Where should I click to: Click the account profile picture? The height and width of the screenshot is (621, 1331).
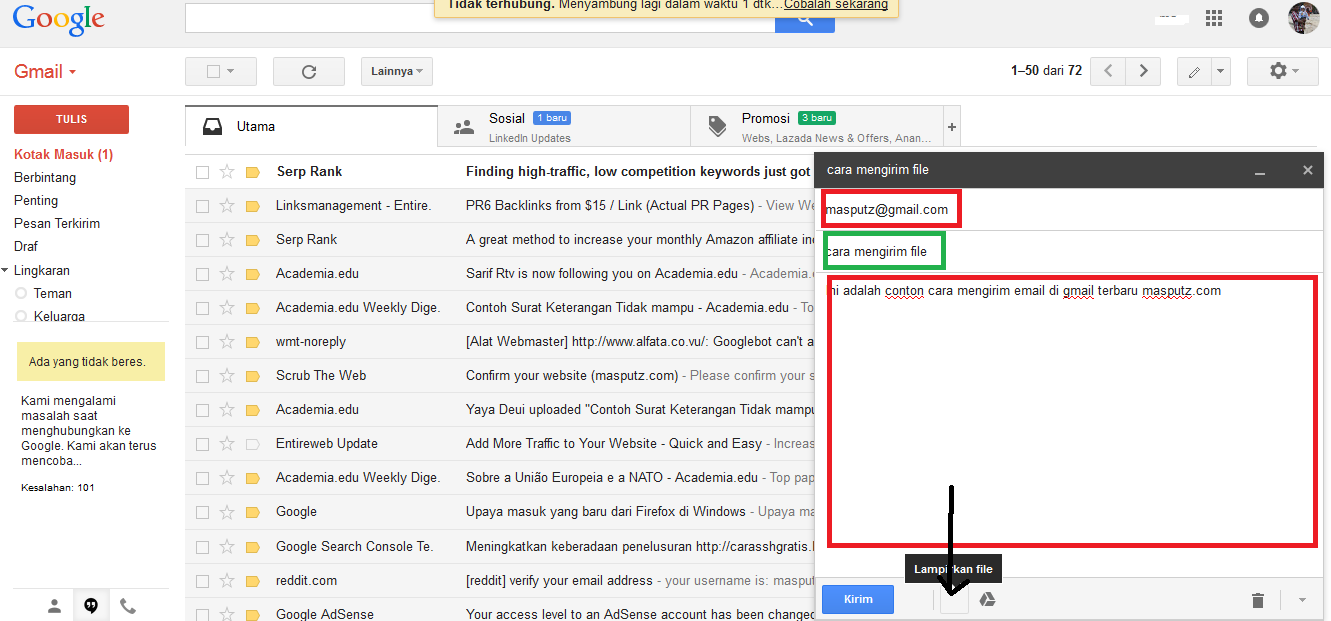tap(1303, 18)
